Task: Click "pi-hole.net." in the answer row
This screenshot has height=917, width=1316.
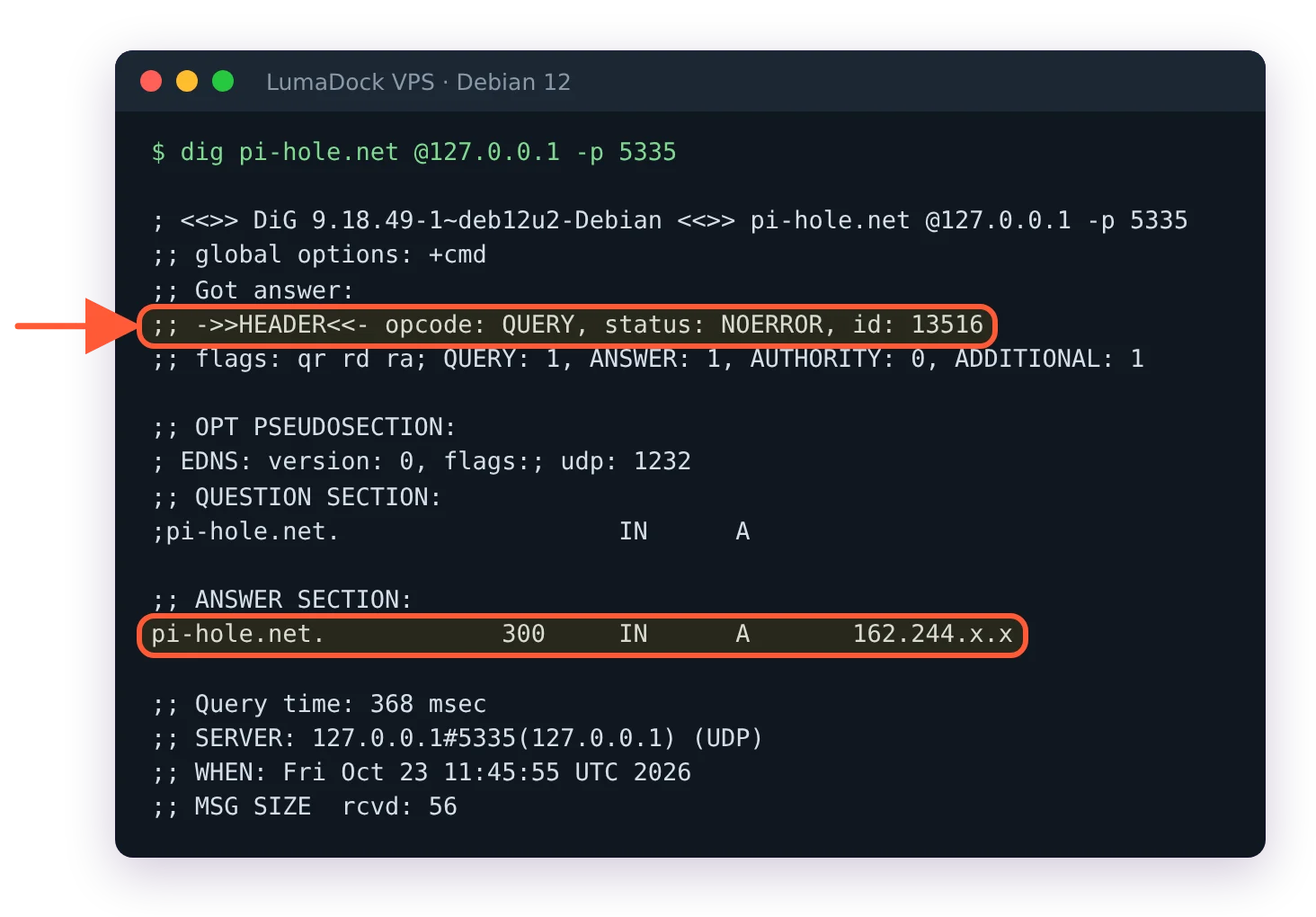Action: coord(237,634)
